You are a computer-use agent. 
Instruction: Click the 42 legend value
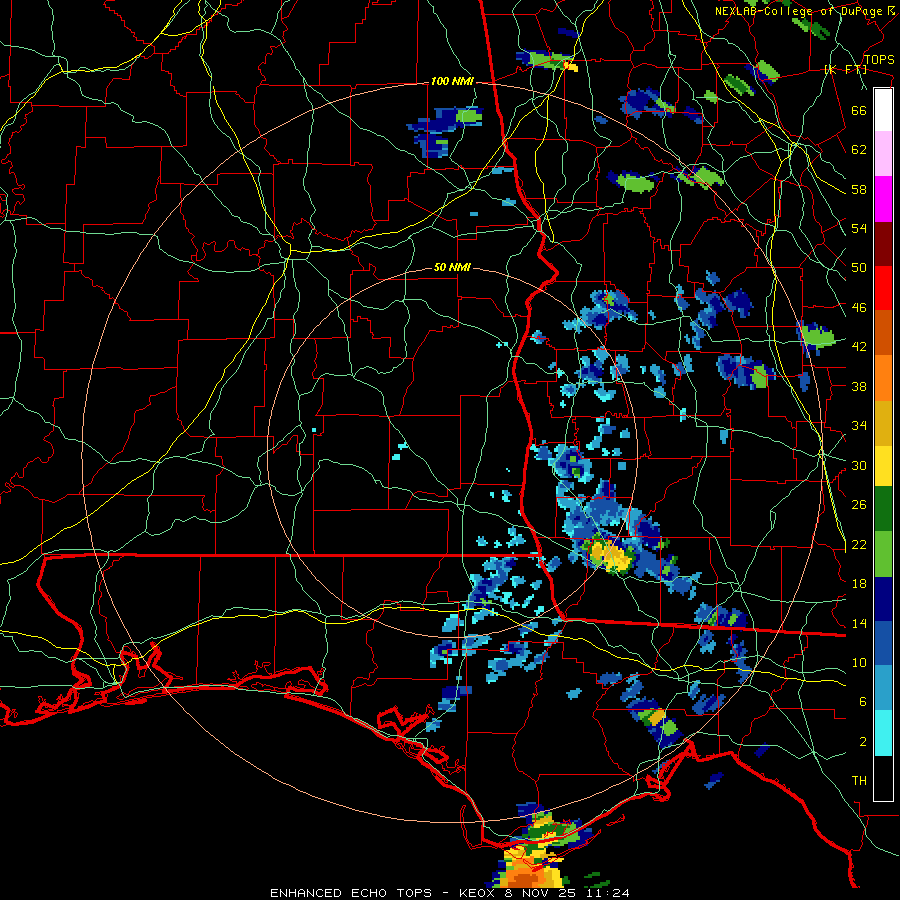click(859, 347)
